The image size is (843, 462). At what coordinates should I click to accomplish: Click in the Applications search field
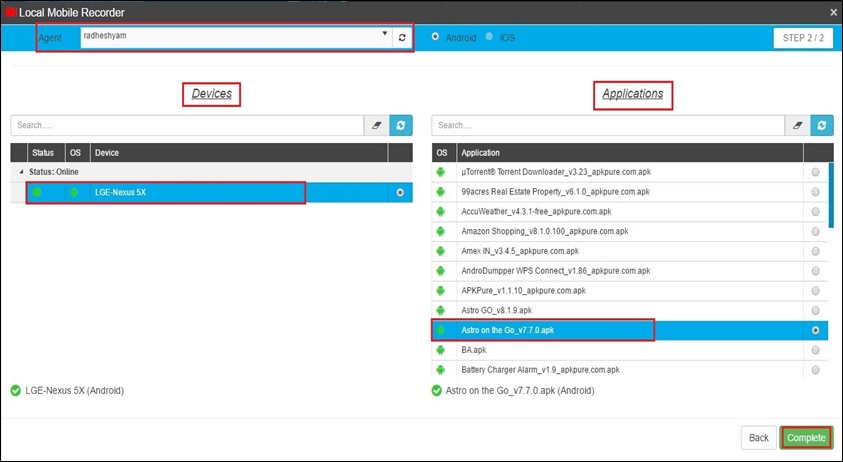(x=608, y=125)
